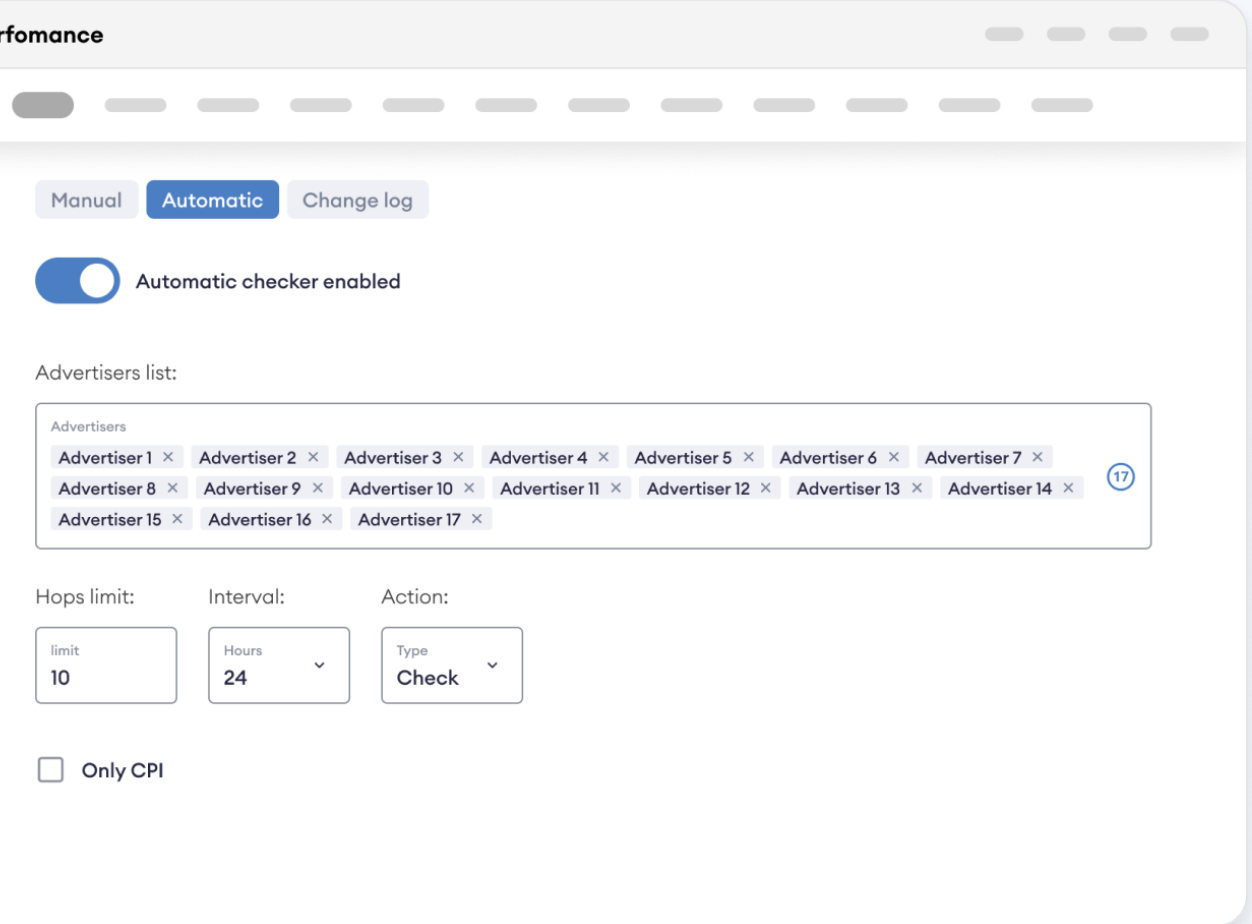Image resolution: width=1252 pixels, height=924 pixels.
Task: Select the Automatic tab
Action: pos(212,200)
